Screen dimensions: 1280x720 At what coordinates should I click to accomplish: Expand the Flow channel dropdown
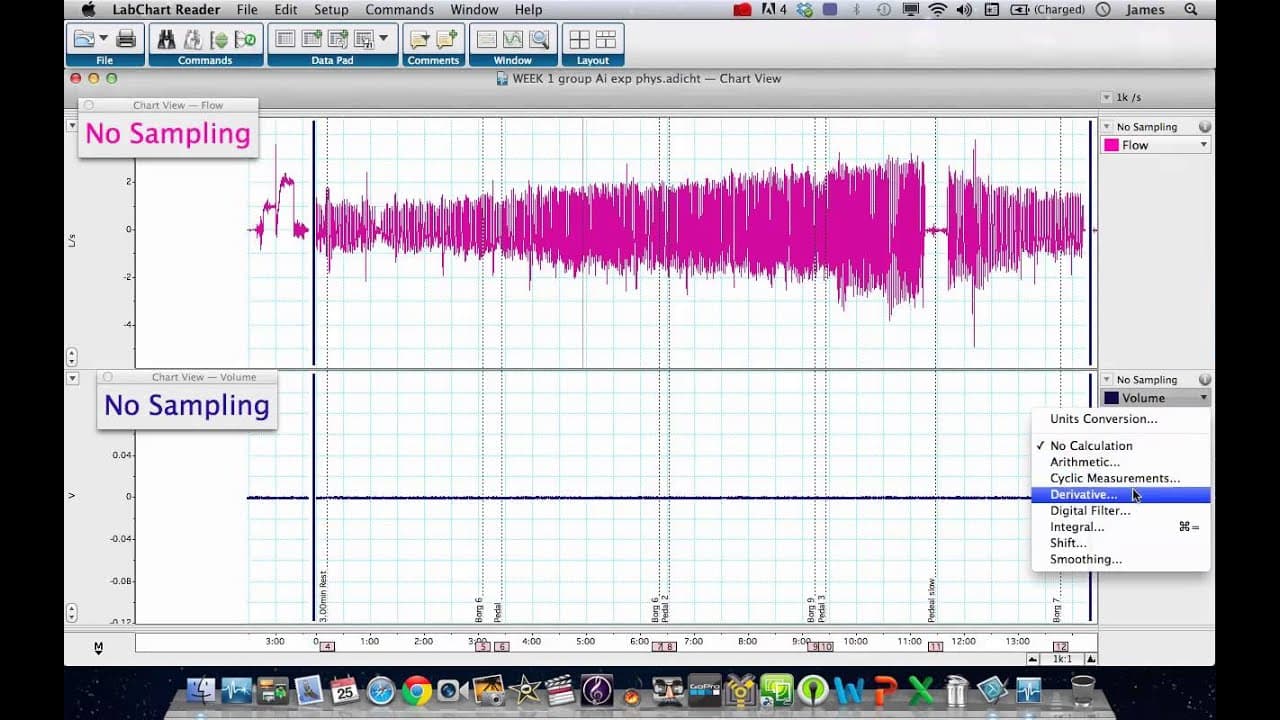(x=1156, y=145)
